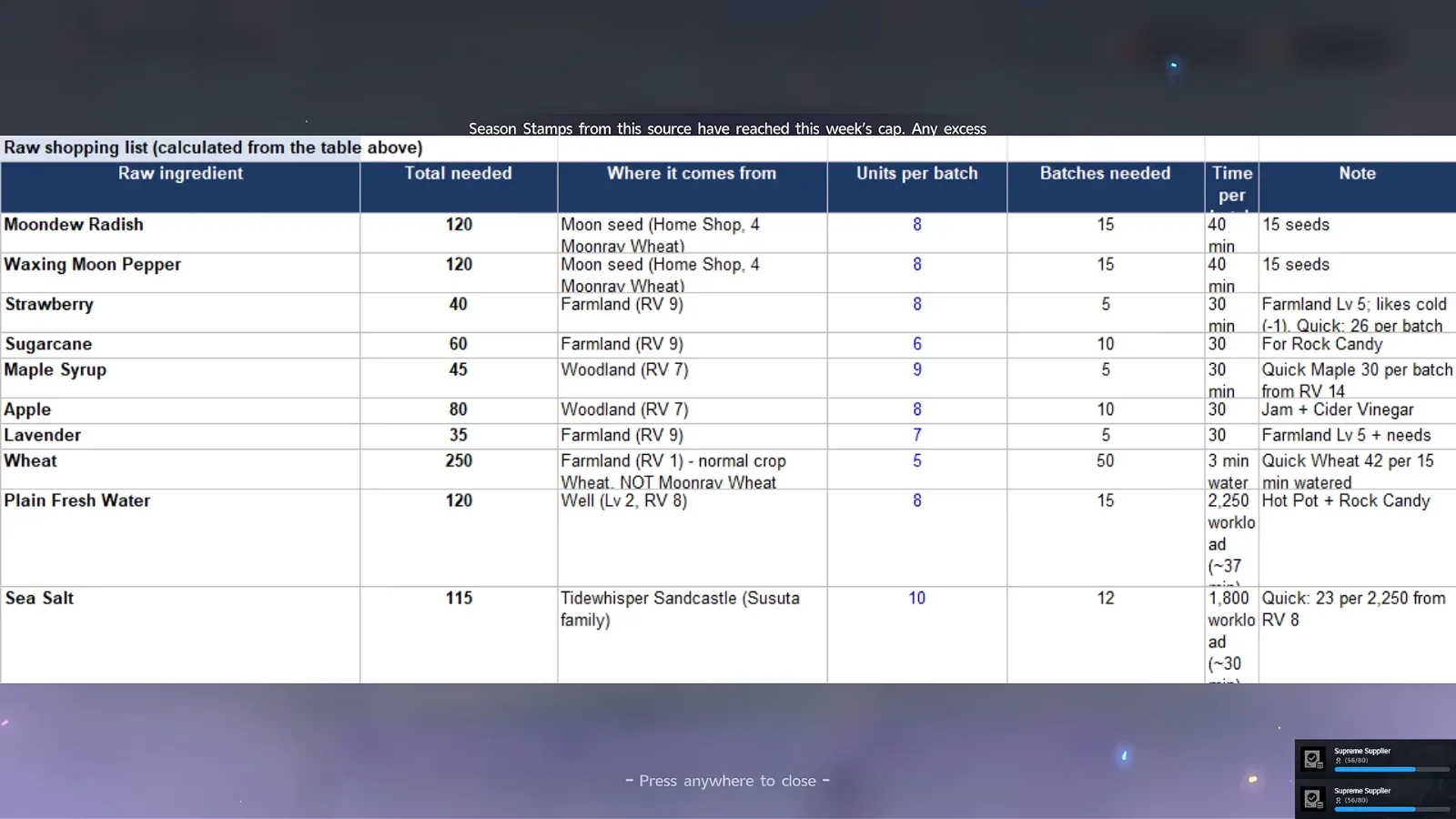Select 'Jam + Cider Vinegar' note cell

pyautogui.click(x=1357, y=410)
